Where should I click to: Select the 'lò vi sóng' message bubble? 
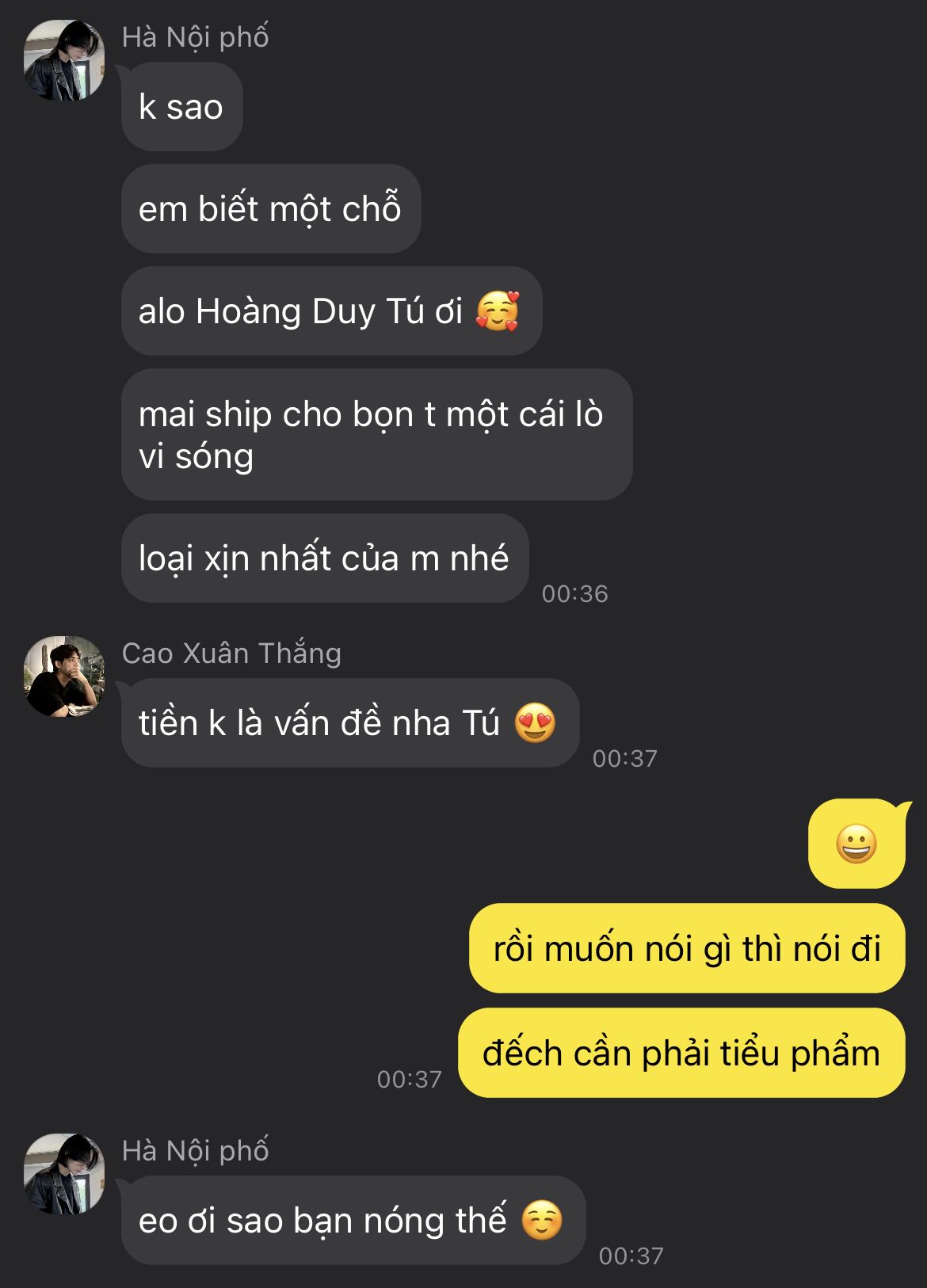376,434
